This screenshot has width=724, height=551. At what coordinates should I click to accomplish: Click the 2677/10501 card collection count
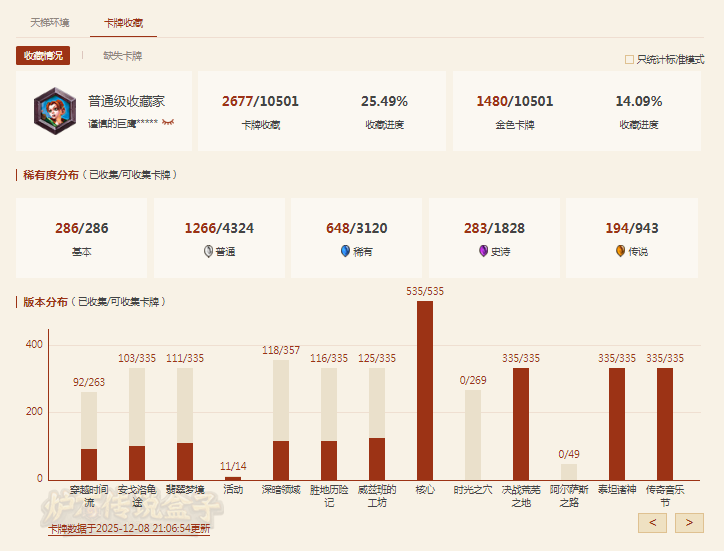(260, 101)
